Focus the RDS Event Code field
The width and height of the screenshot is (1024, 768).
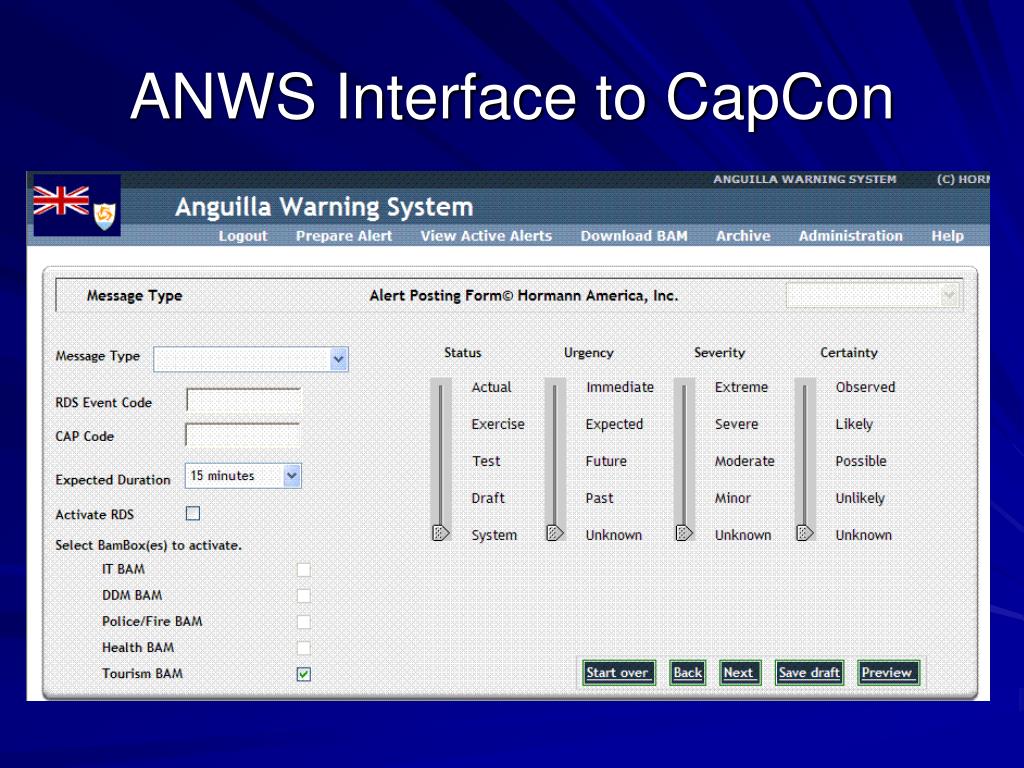click(x=244, y=400)
